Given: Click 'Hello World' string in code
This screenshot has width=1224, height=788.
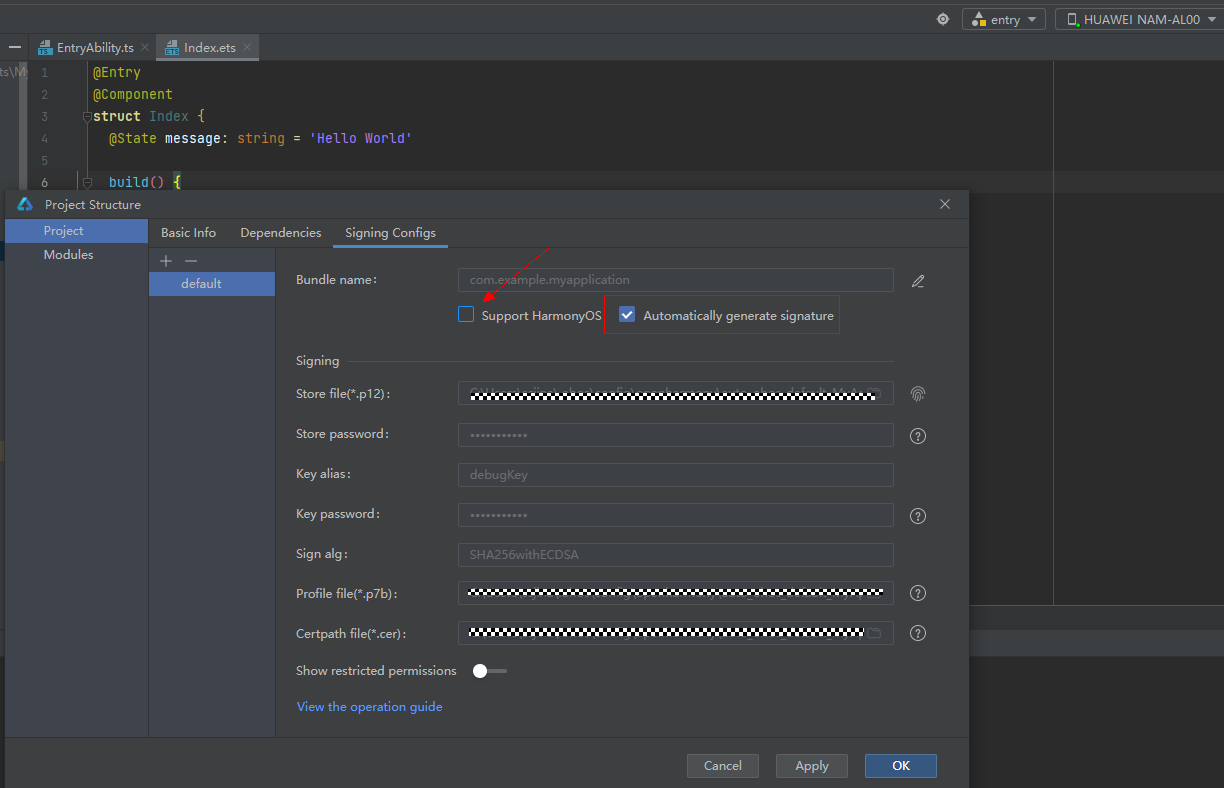Looking at the screenshot, I should pyautogui.click(x=361, y=139).
